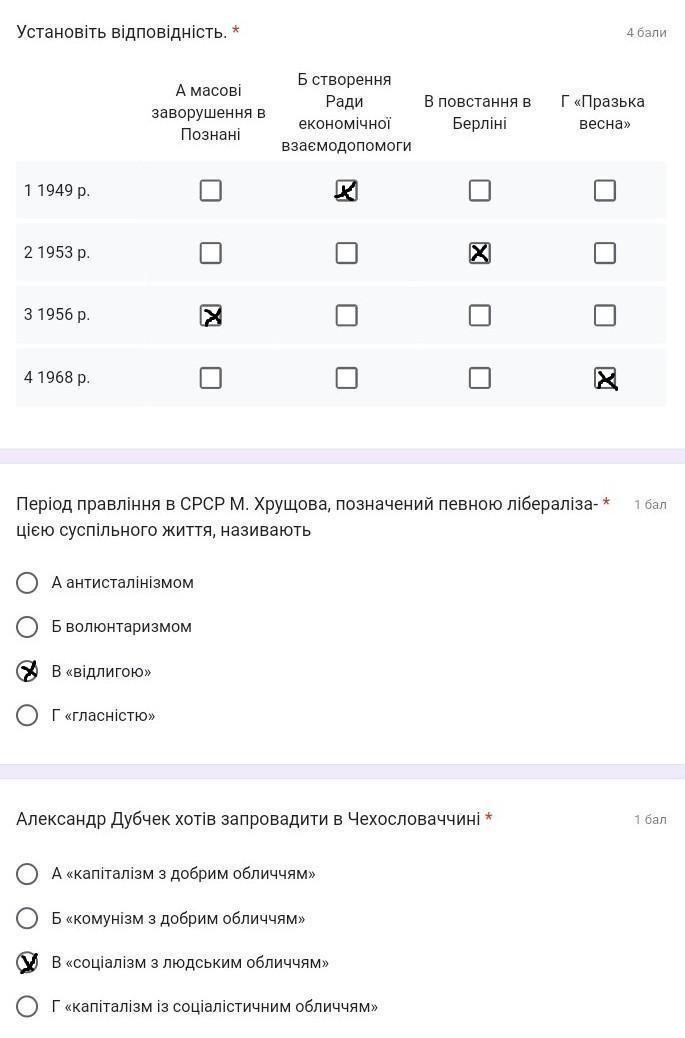Image resolution: width=685 pixels, height=1038 pixels.
Task: Check 1953 р. box for Рада економічної взаємодопомоги
Action: pos(346,253)
